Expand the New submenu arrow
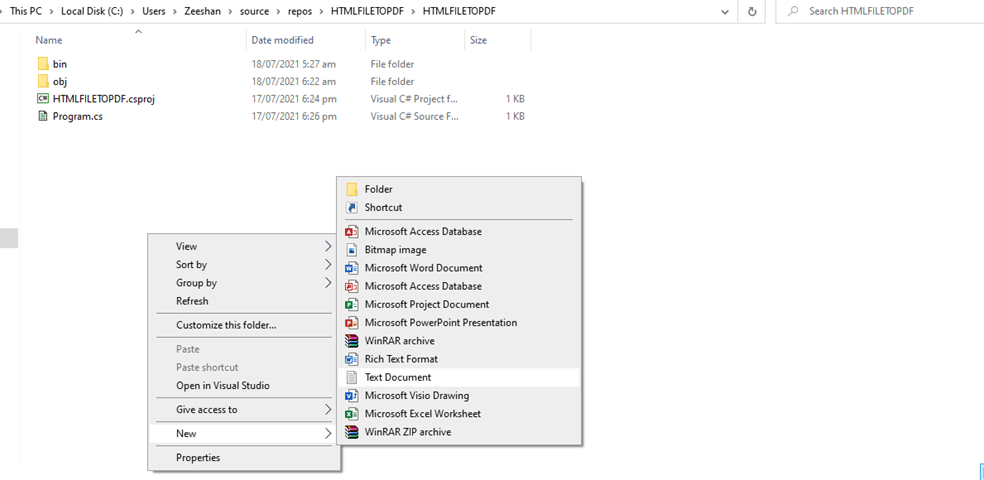 (328, 434)
